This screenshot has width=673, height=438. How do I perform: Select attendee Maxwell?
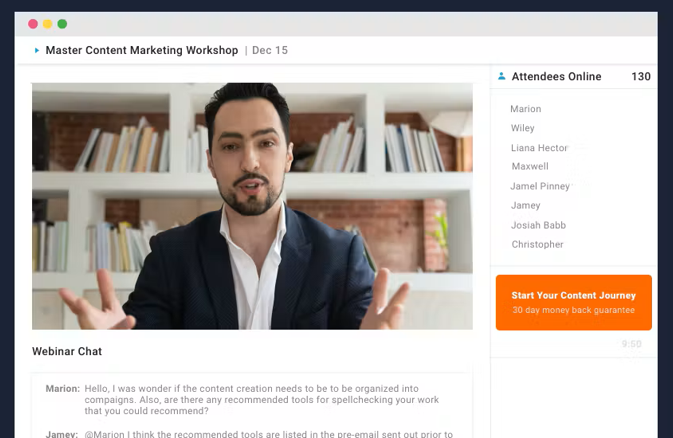(x=530, y=166)
